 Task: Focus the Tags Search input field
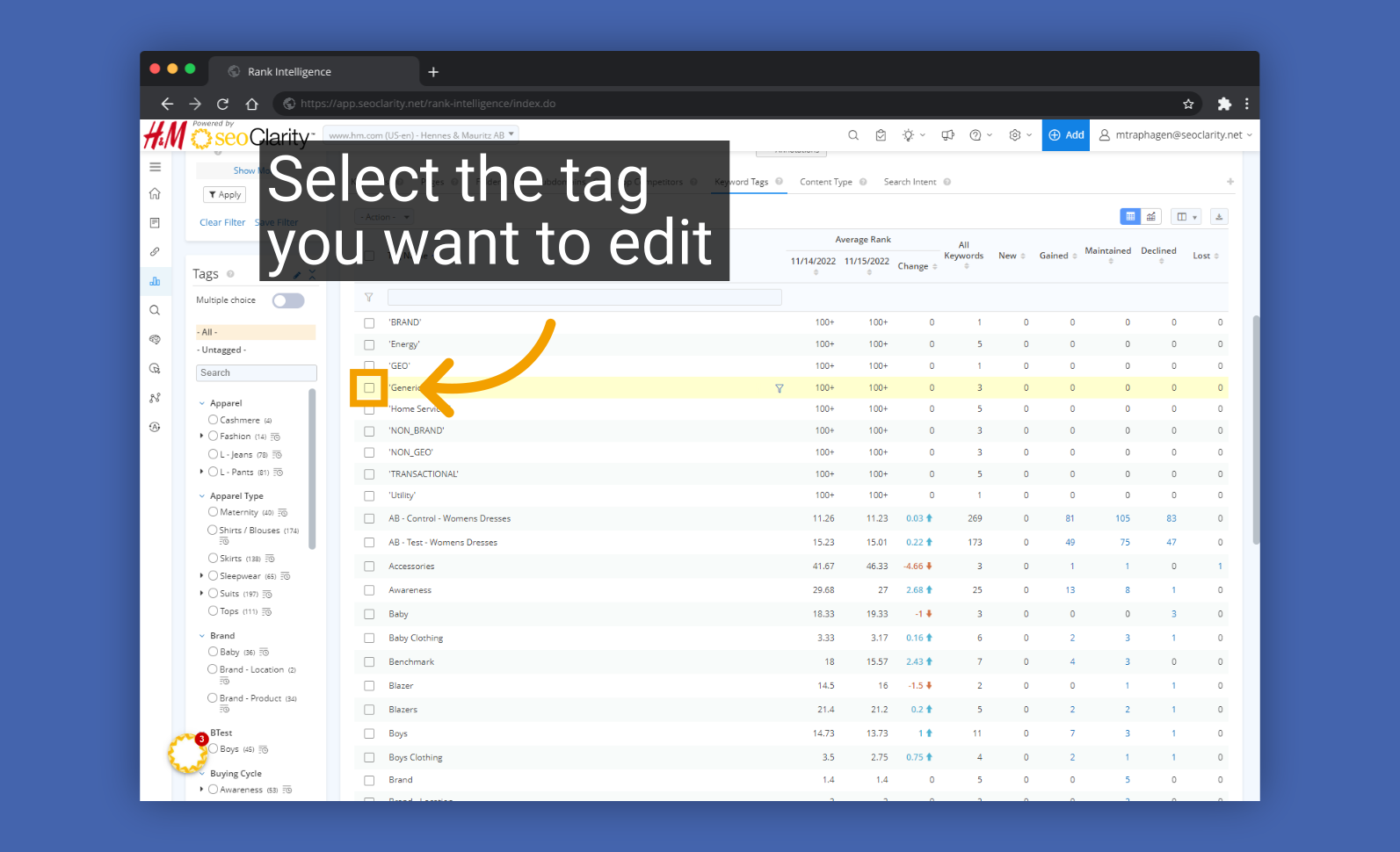click(256, 373)
